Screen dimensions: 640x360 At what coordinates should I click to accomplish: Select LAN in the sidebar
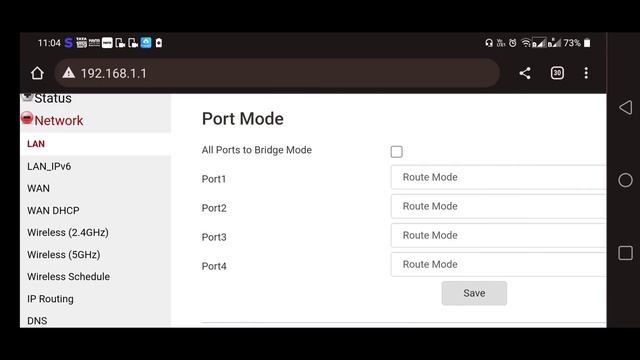point(36,144)
